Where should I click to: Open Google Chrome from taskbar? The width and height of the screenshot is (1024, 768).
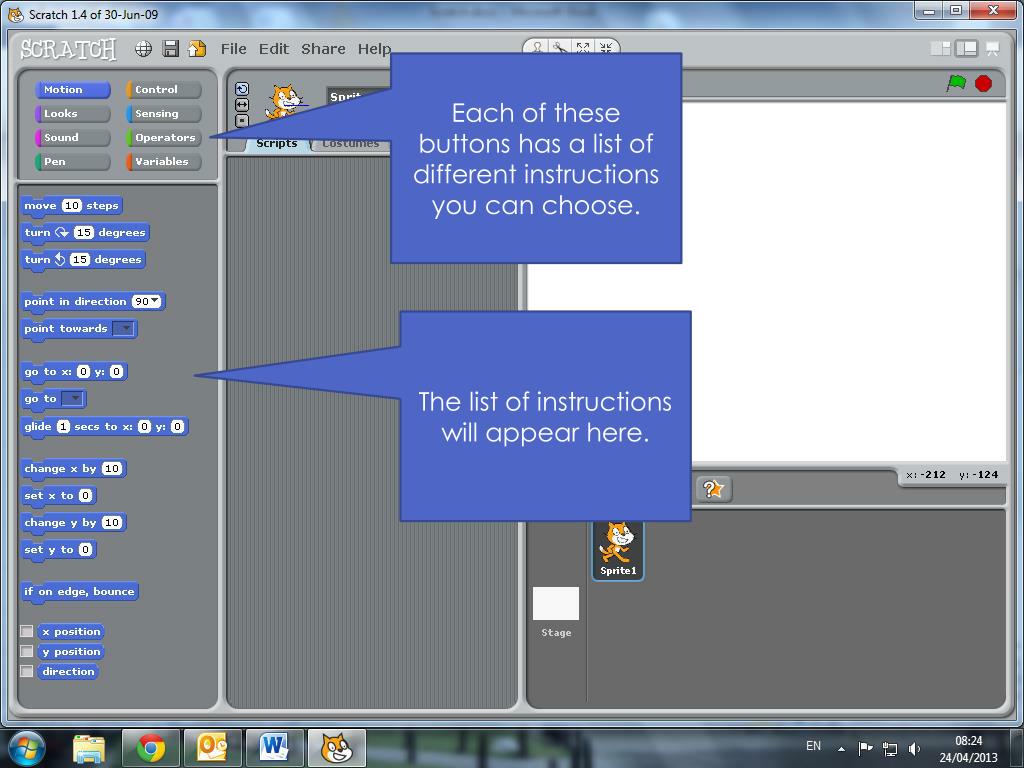151,748
